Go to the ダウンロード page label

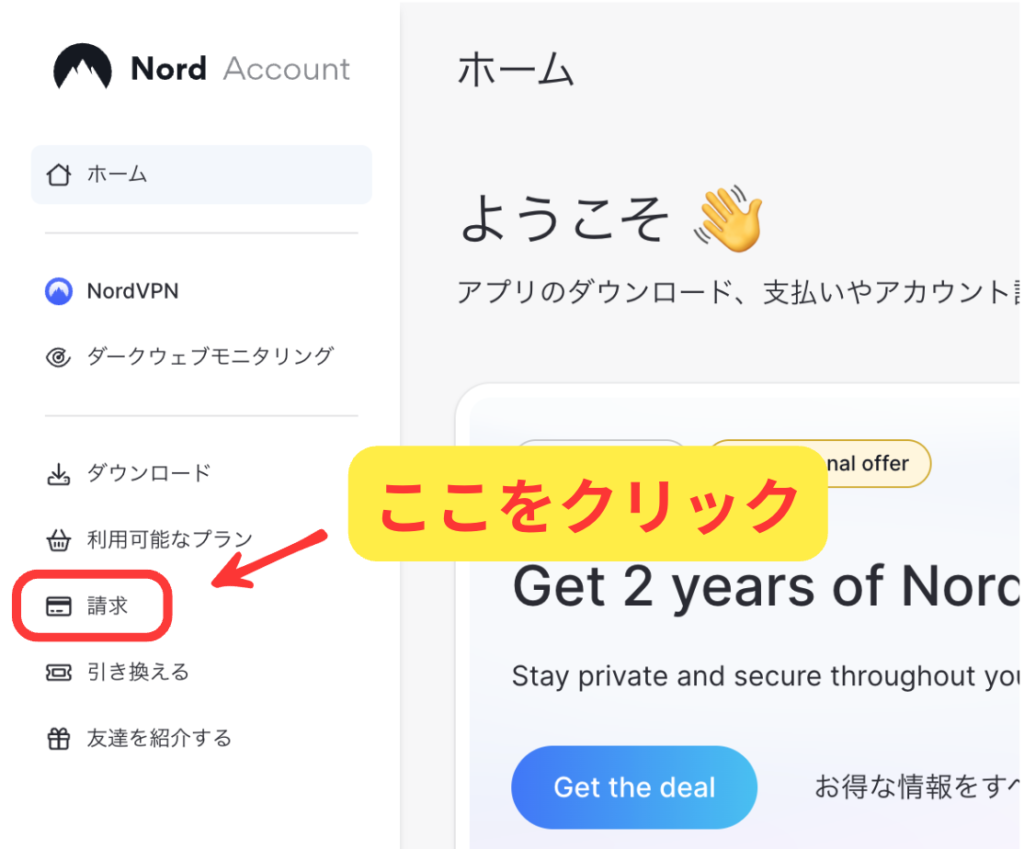point(149,474)
